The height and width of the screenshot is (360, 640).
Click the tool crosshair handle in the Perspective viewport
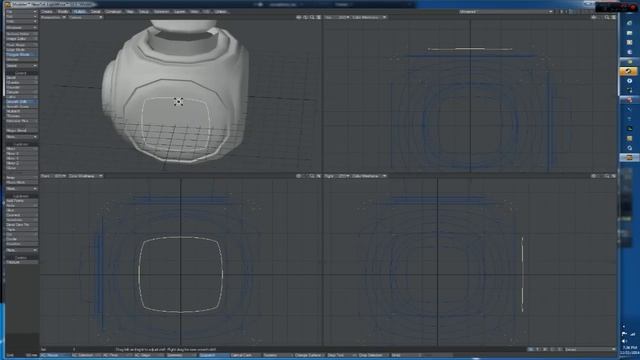coord(178,102)
